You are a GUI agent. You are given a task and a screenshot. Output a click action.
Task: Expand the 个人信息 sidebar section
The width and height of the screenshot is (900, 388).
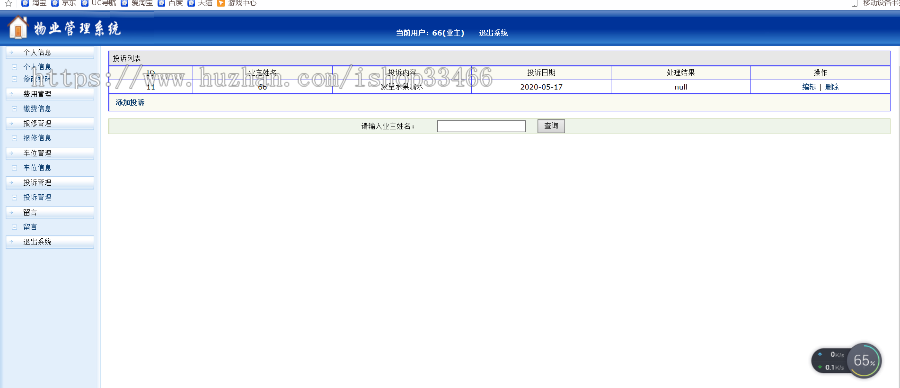click(x=49, y=52)
